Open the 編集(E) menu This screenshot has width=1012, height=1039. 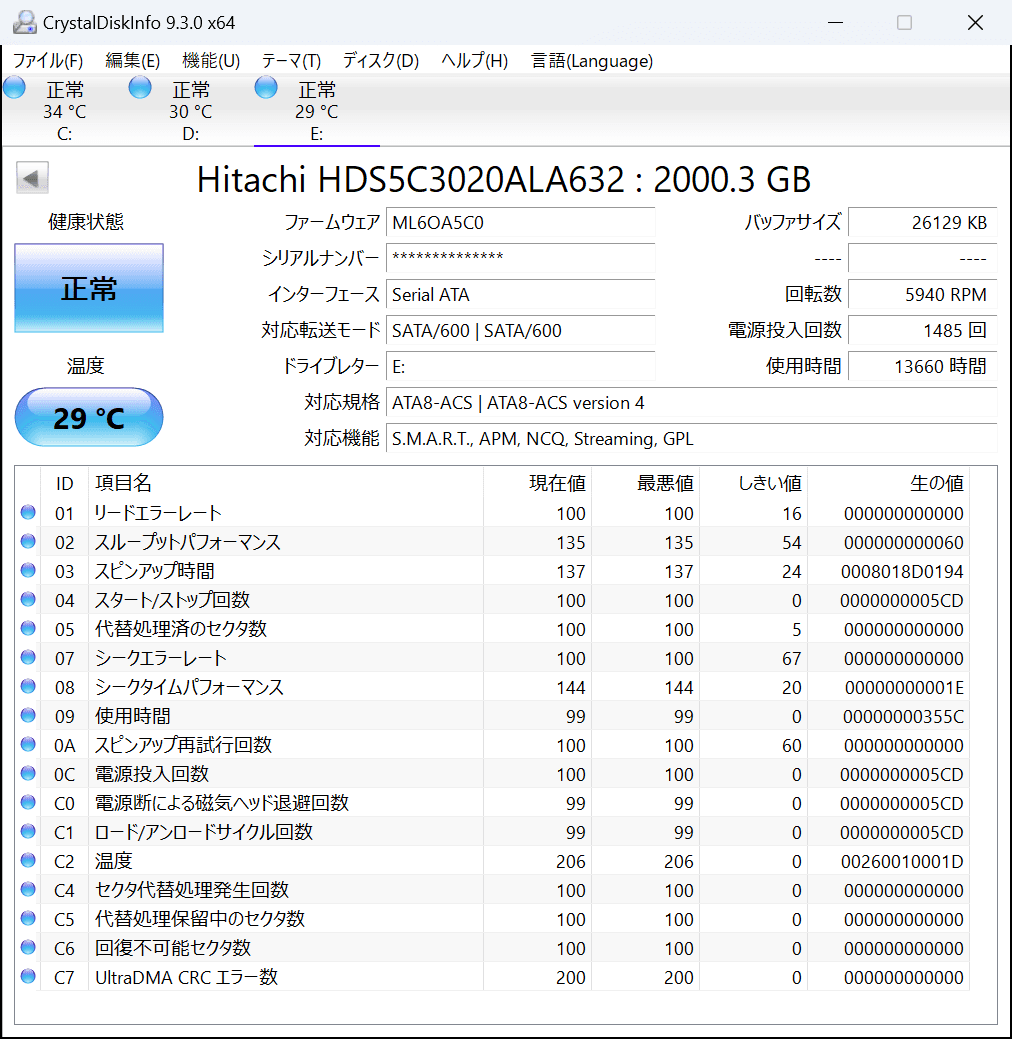coord(132,61)
